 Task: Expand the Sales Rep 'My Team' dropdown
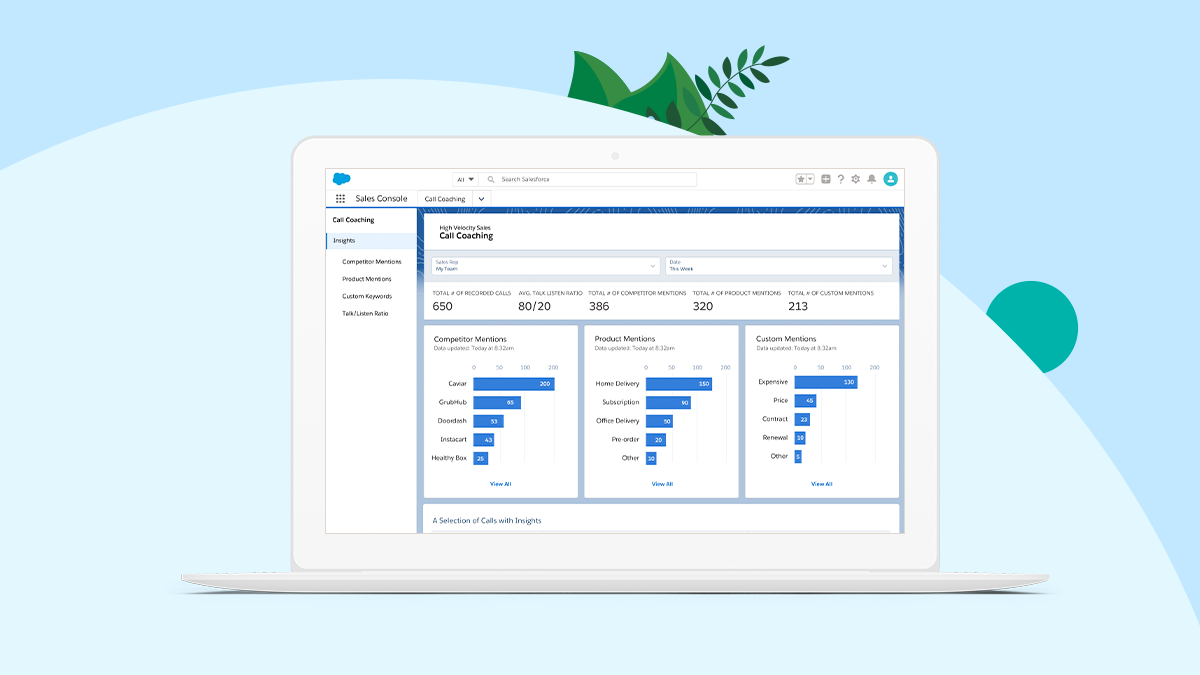546,266
